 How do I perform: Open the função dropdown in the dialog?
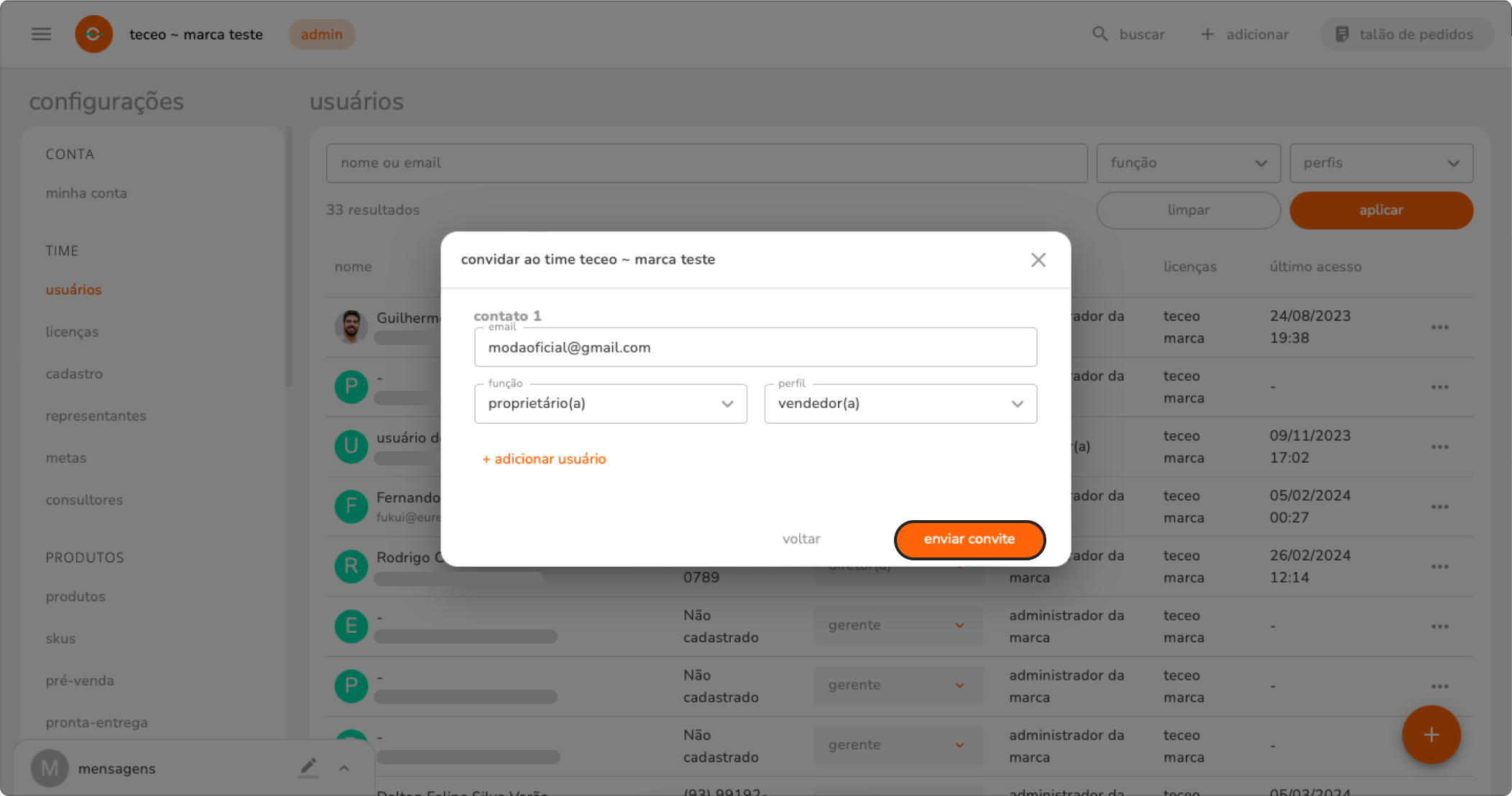pyautogui.click(x=610, y=404)
